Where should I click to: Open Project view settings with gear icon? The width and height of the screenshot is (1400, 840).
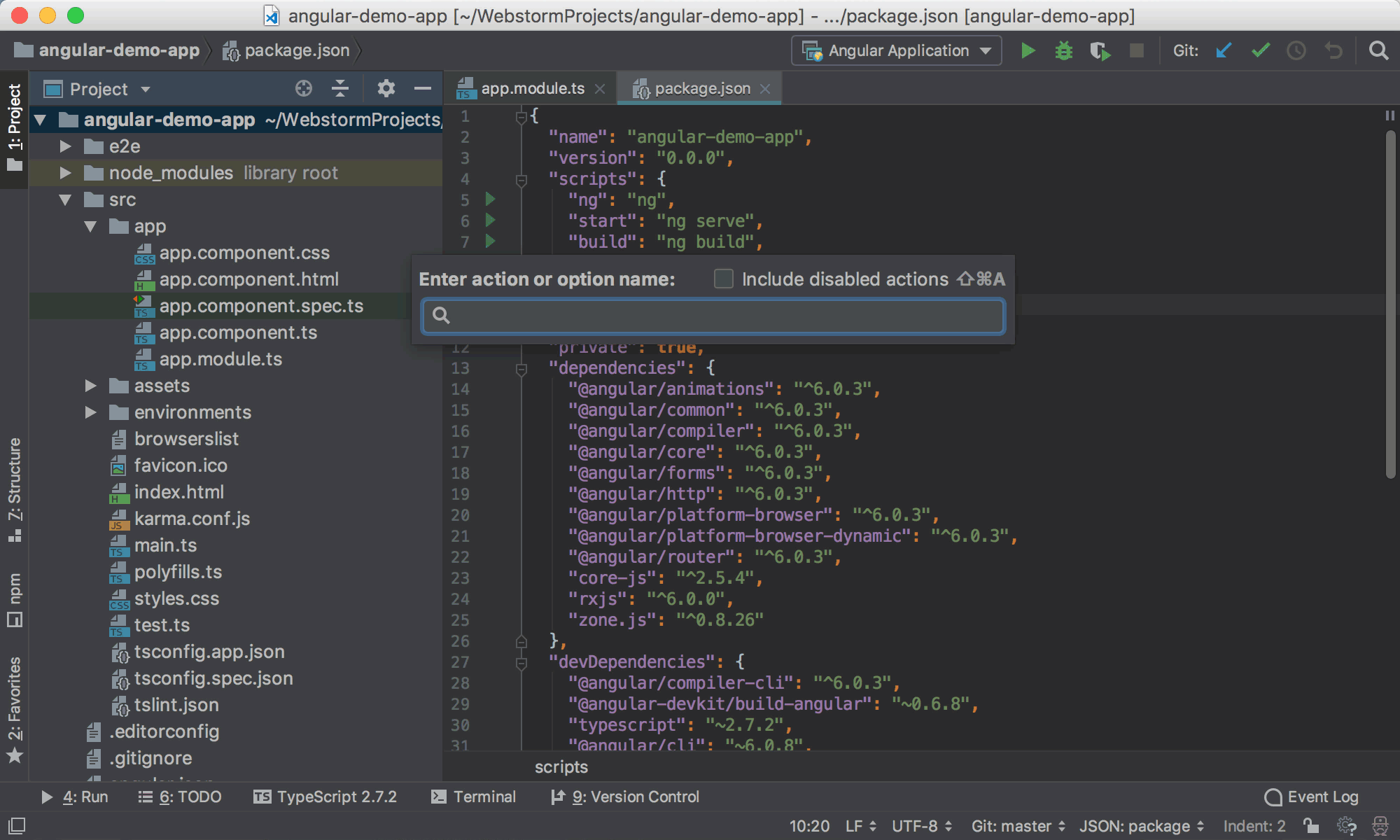click(386, 88)
